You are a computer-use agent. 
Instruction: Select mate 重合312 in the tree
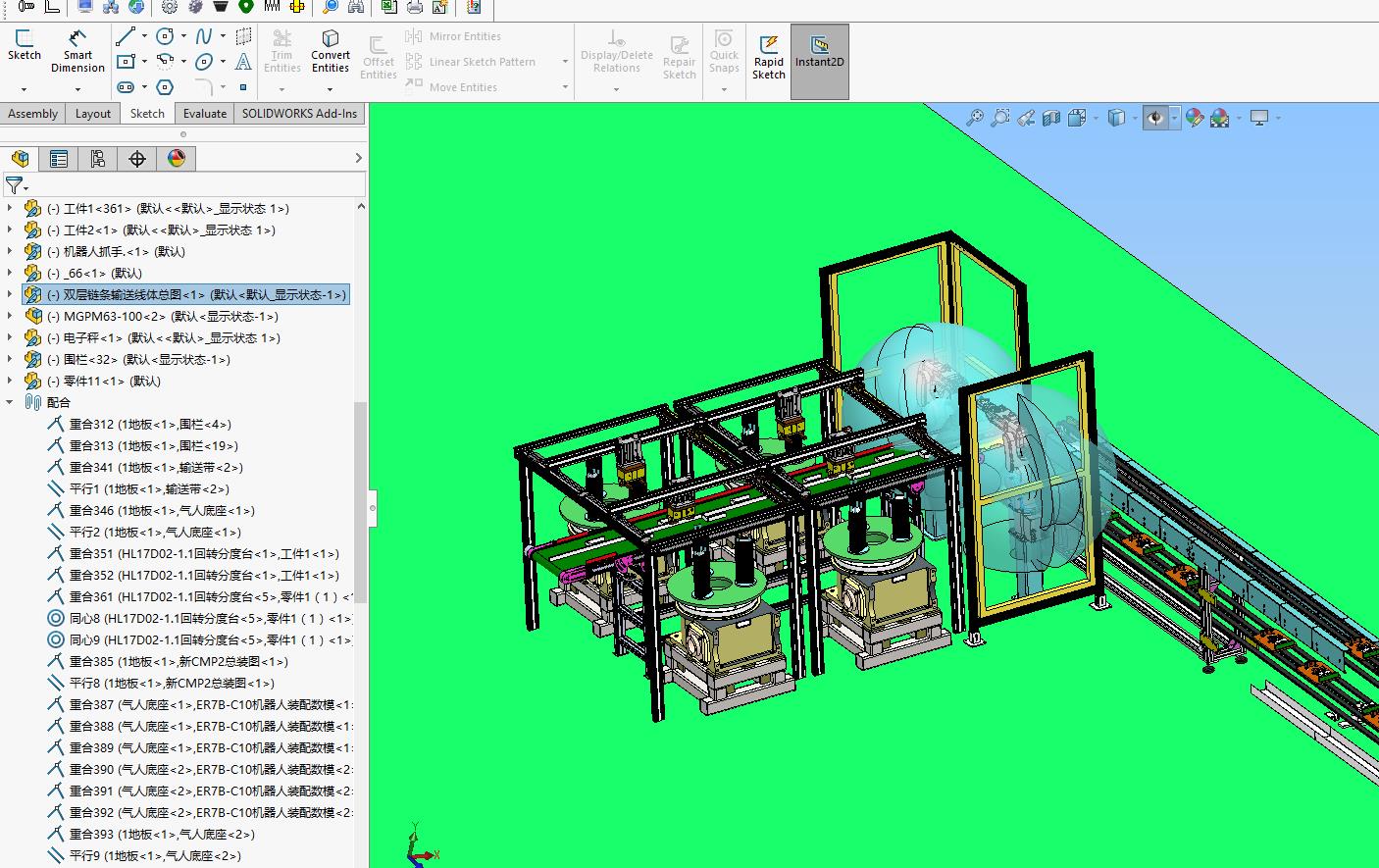pyautogui.click(x=150, y=424)
